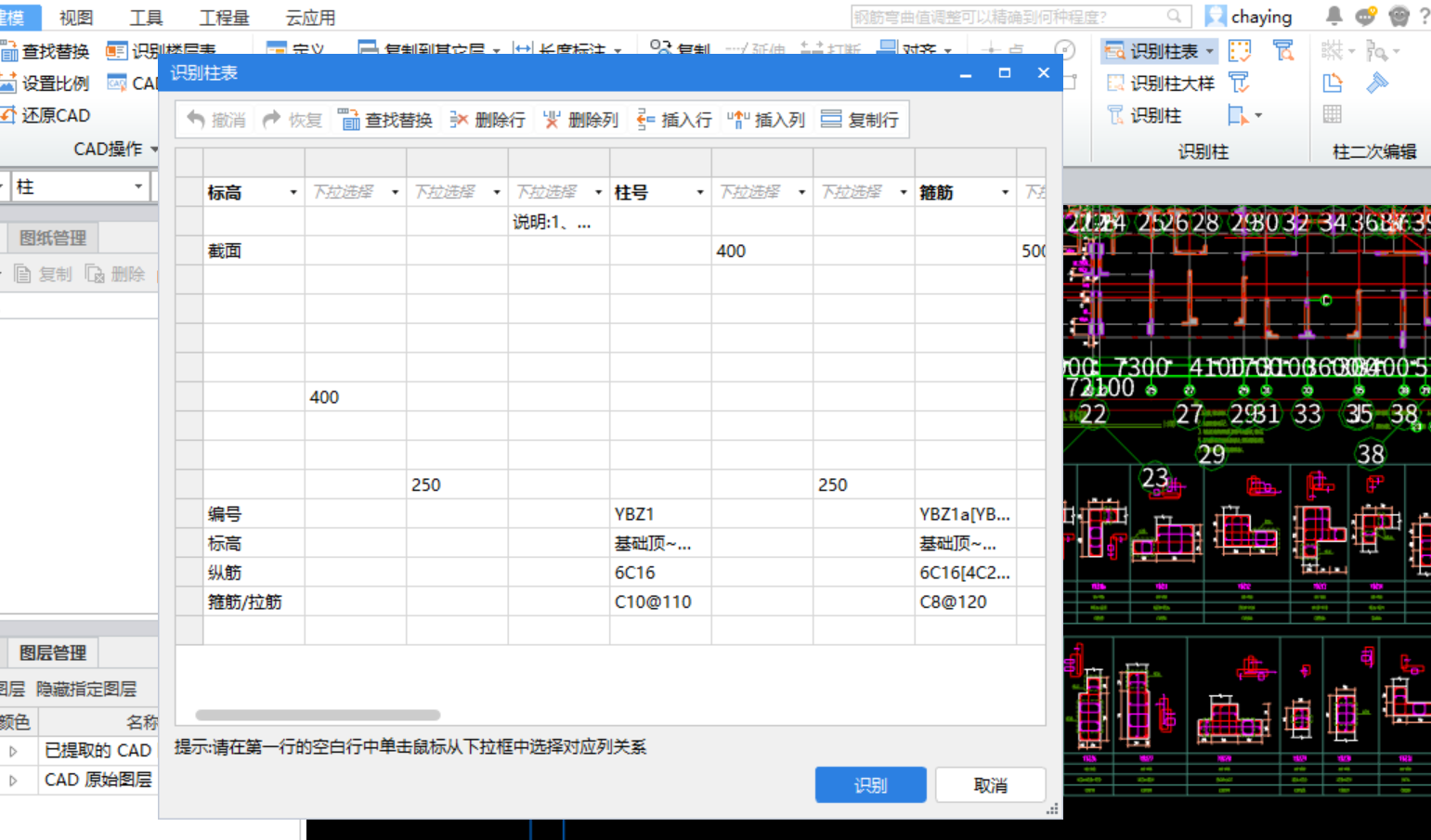Click the feedback face icon at top right
The height and width of the screenshot is (840, 1431).
(x=1399, y=16)
